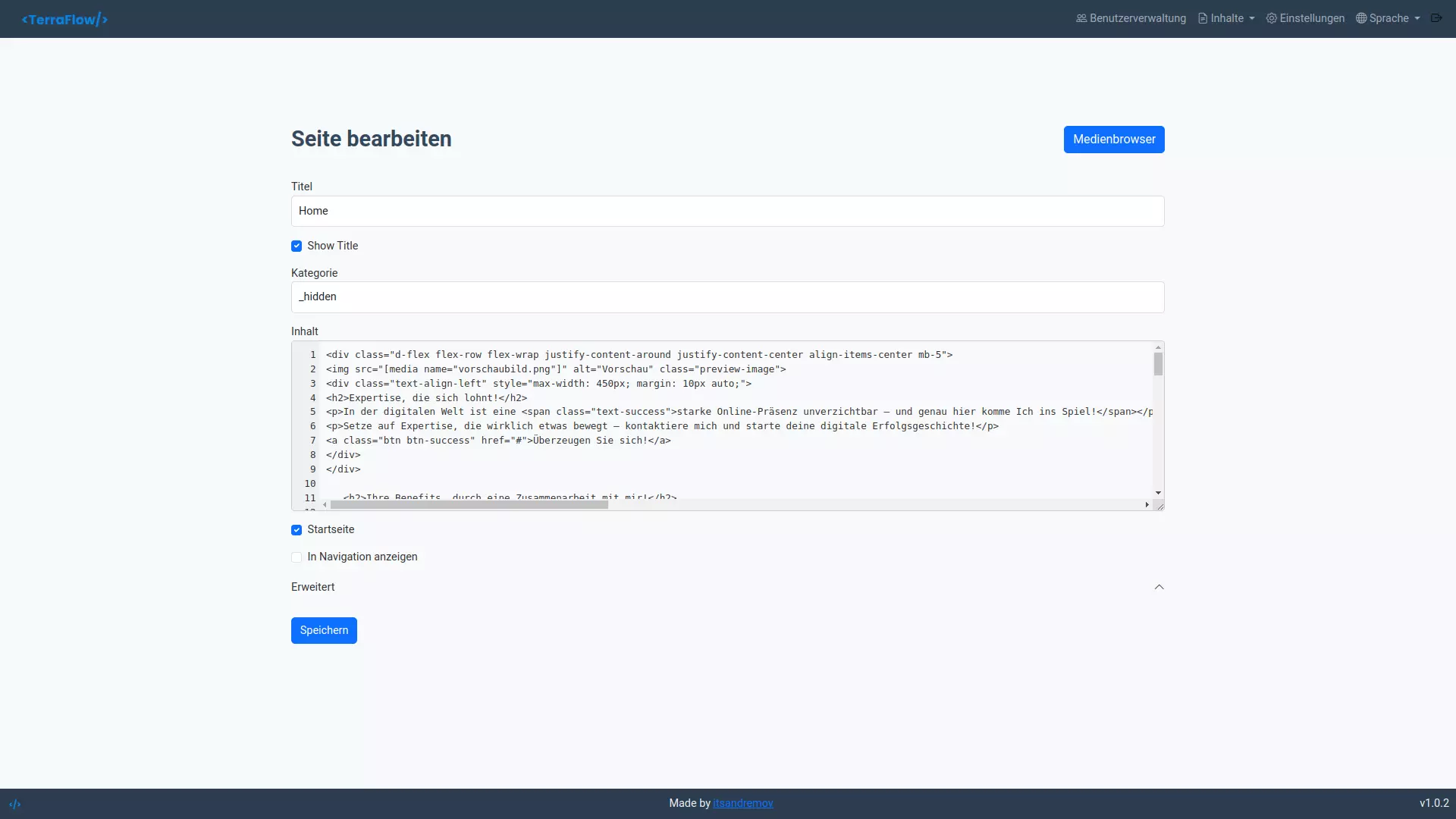Click the TerraFlow logo

[x=64, y=19]
